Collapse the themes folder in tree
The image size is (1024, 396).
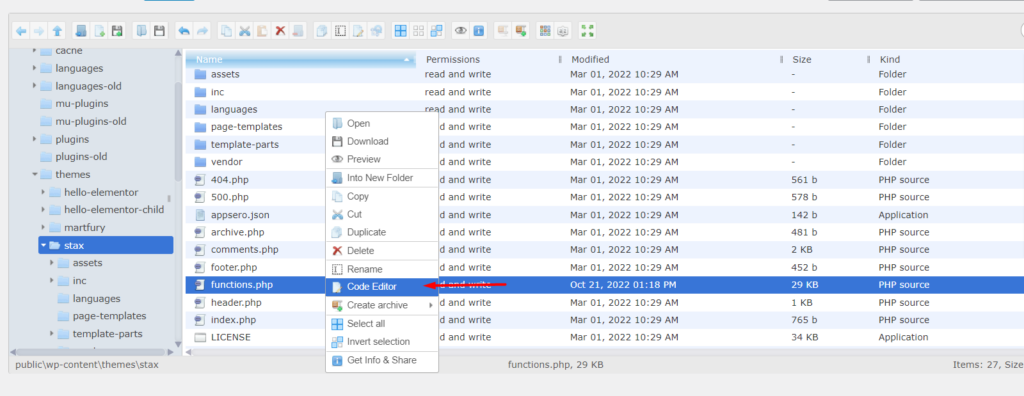[34, 174]
